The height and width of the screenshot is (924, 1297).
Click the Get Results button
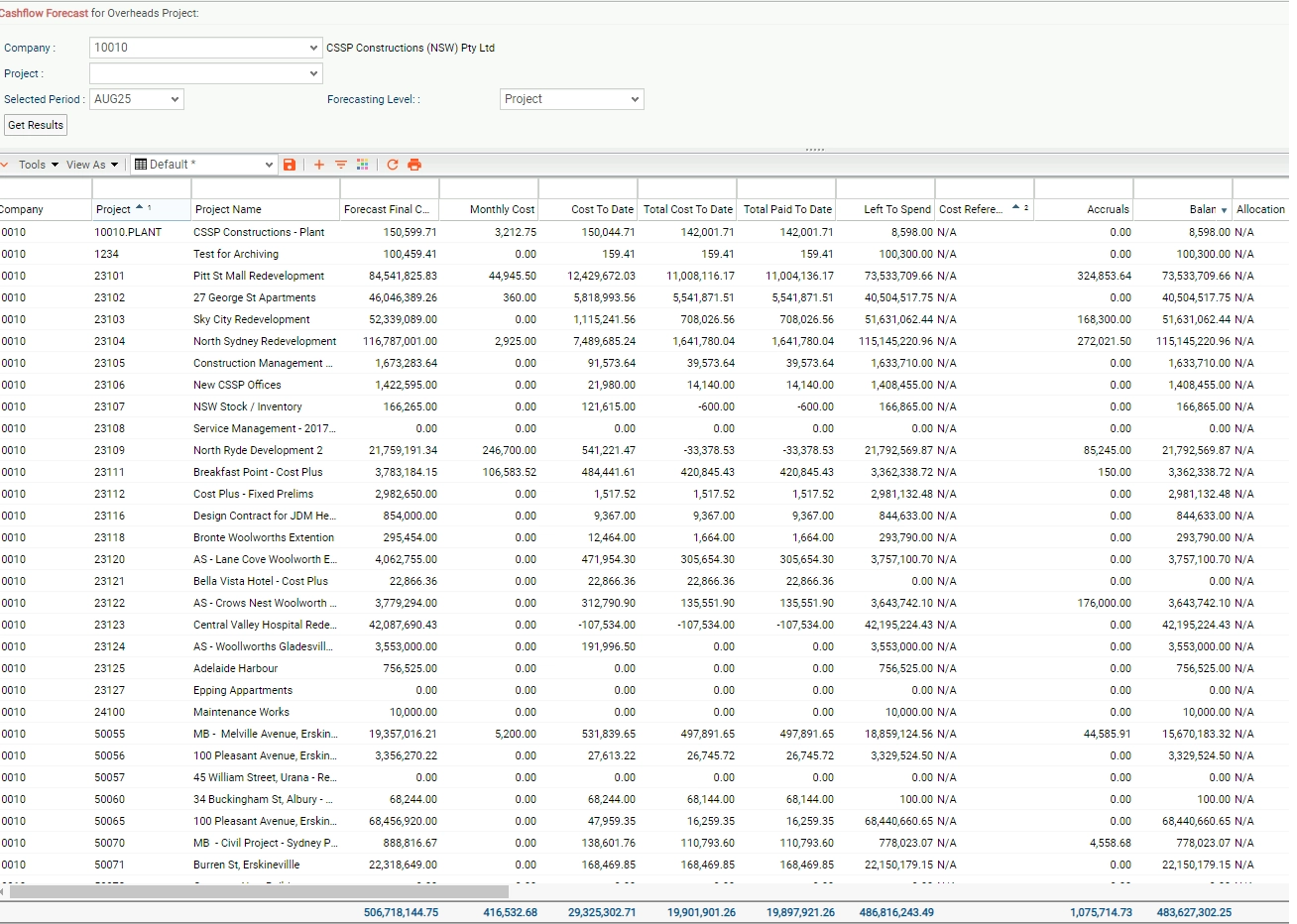(36, 125)
